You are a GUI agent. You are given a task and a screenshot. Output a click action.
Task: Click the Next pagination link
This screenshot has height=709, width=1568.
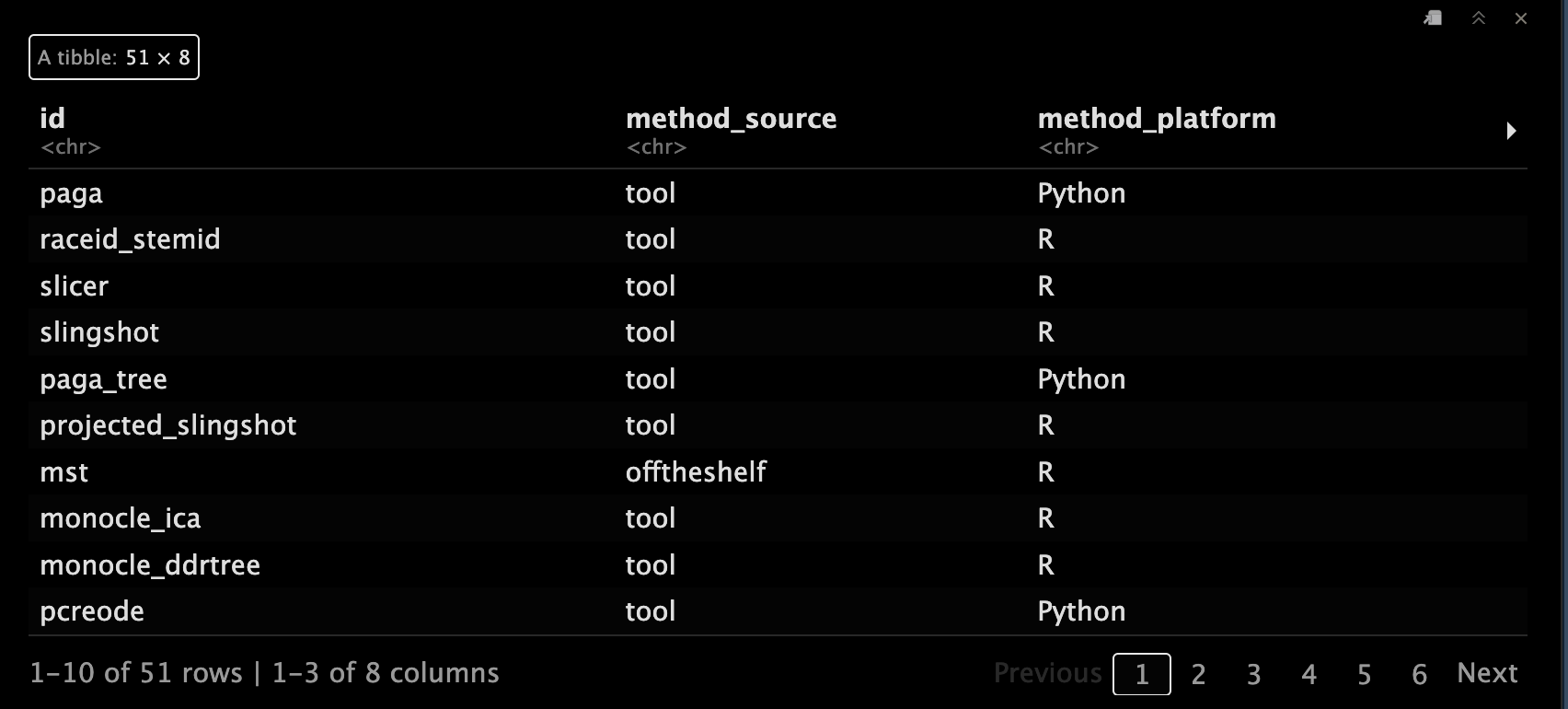pyautogui.click(x=1487, y=673)
